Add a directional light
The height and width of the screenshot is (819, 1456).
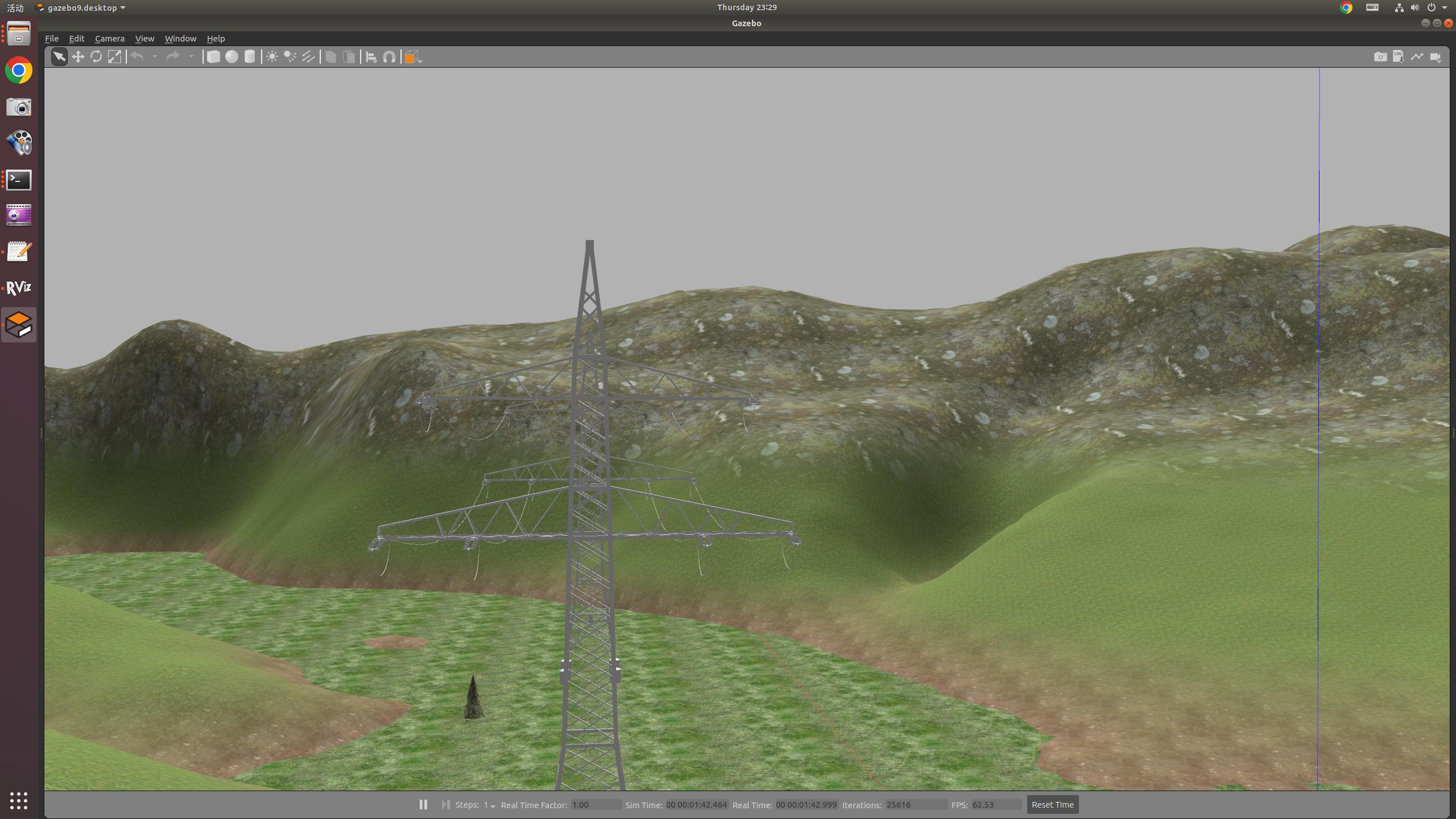[308, 57]
